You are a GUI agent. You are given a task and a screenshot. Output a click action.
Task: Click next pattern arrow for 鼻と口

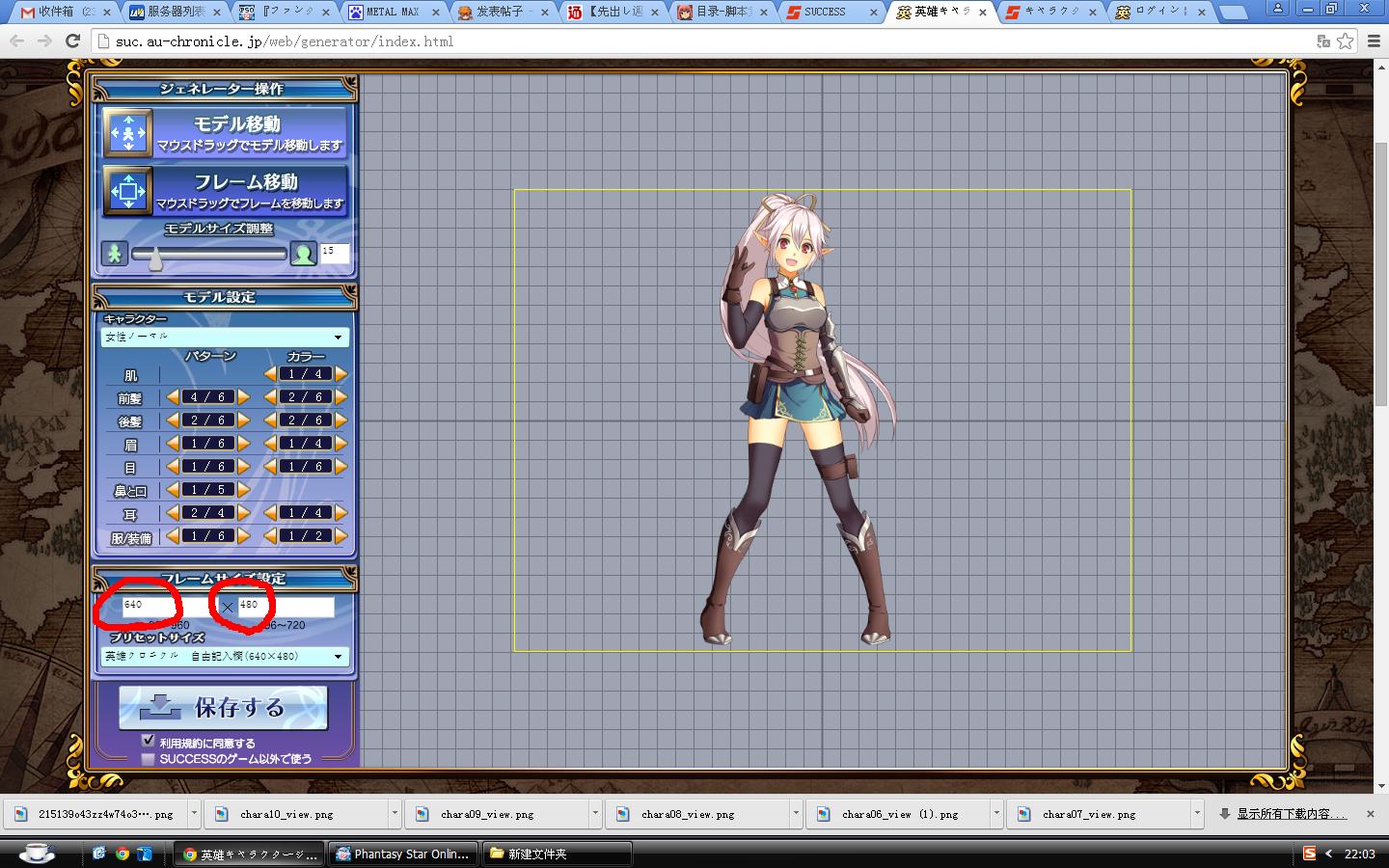click(x=243, y=490)
